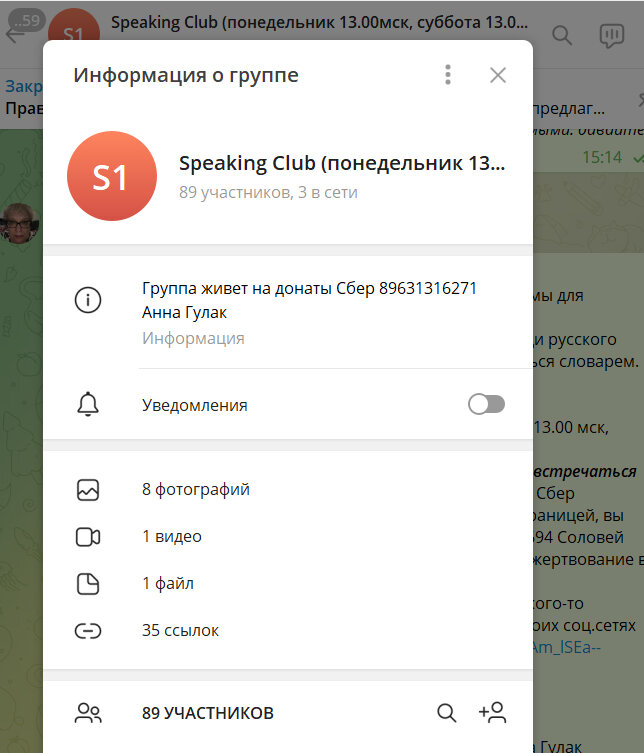This screenshot has width=644, height=753.
Task: Click the participants people icon
Action: point(88,713)
